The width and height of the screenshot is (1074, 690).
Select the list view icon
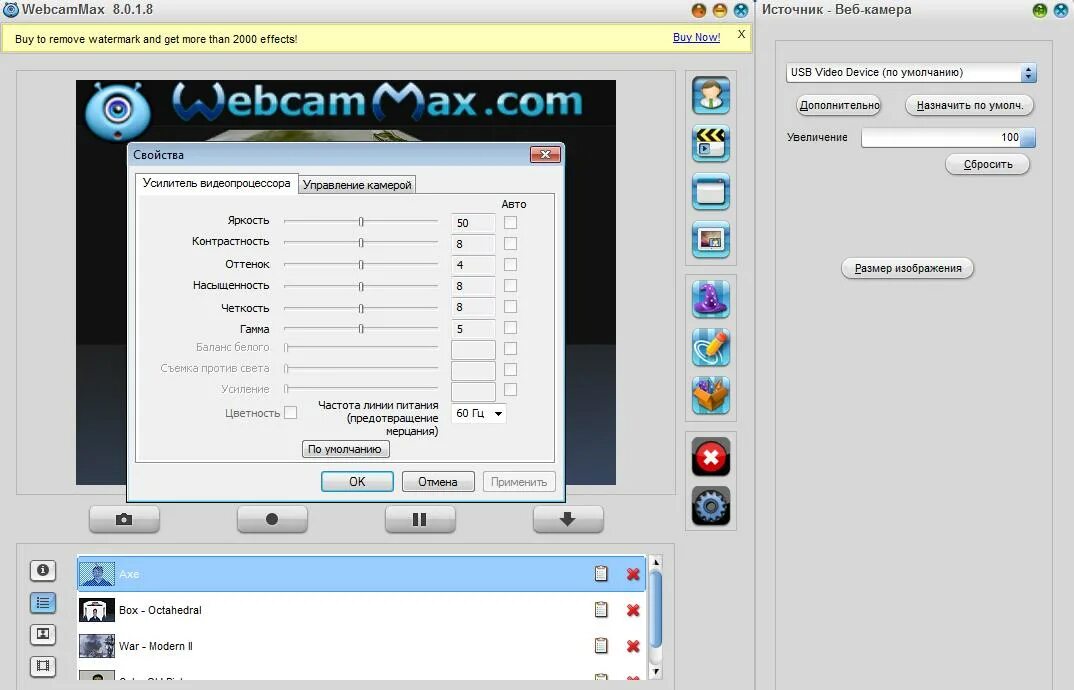point(42,602)
